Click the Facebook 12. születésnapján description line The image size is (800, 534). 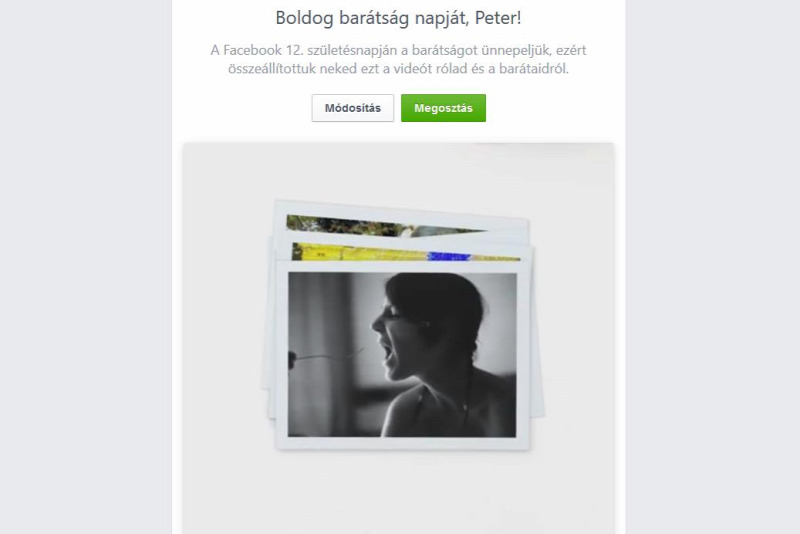coord(398,50)
